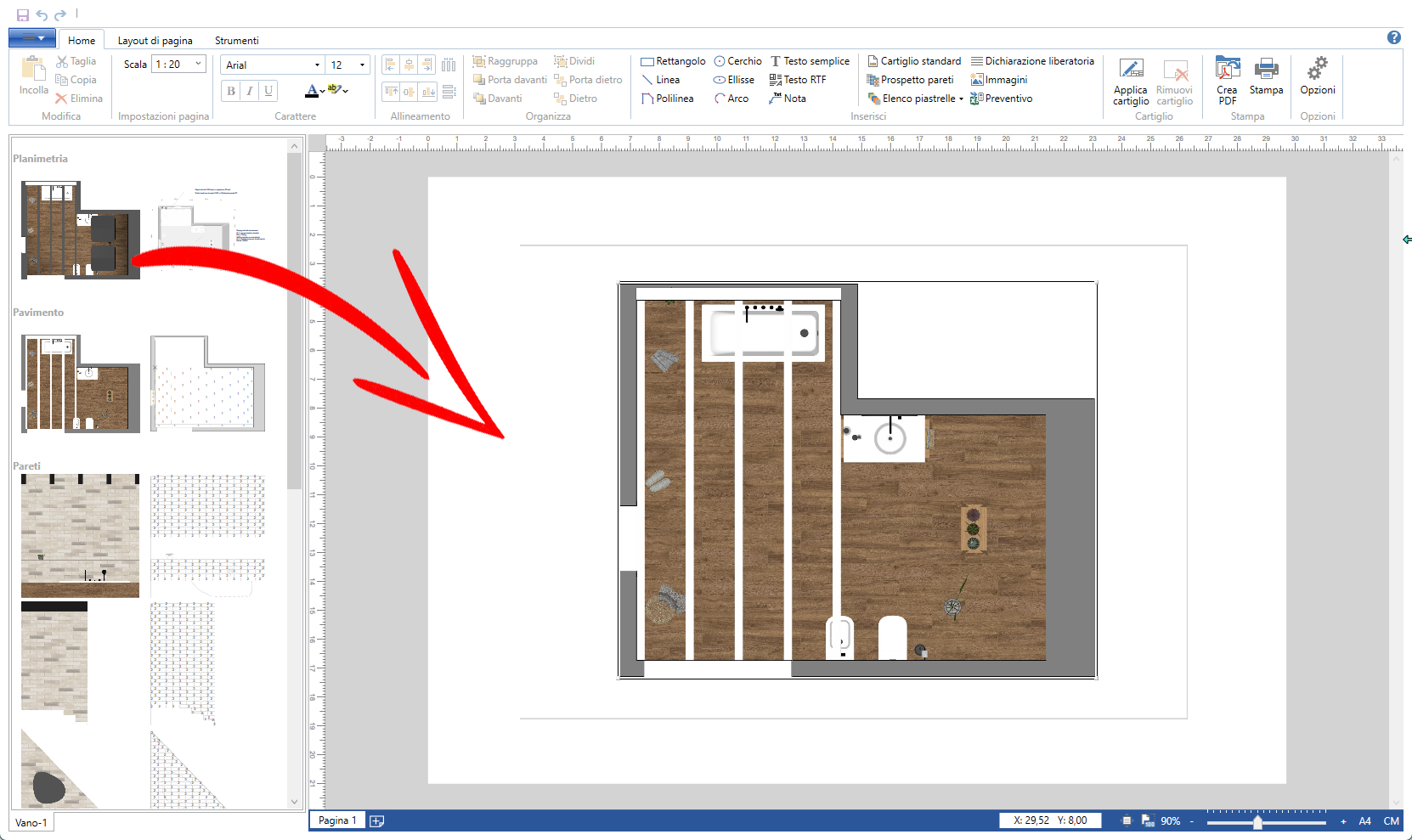
Task: Insert Testo semplice text
Action: pos(810,61)
